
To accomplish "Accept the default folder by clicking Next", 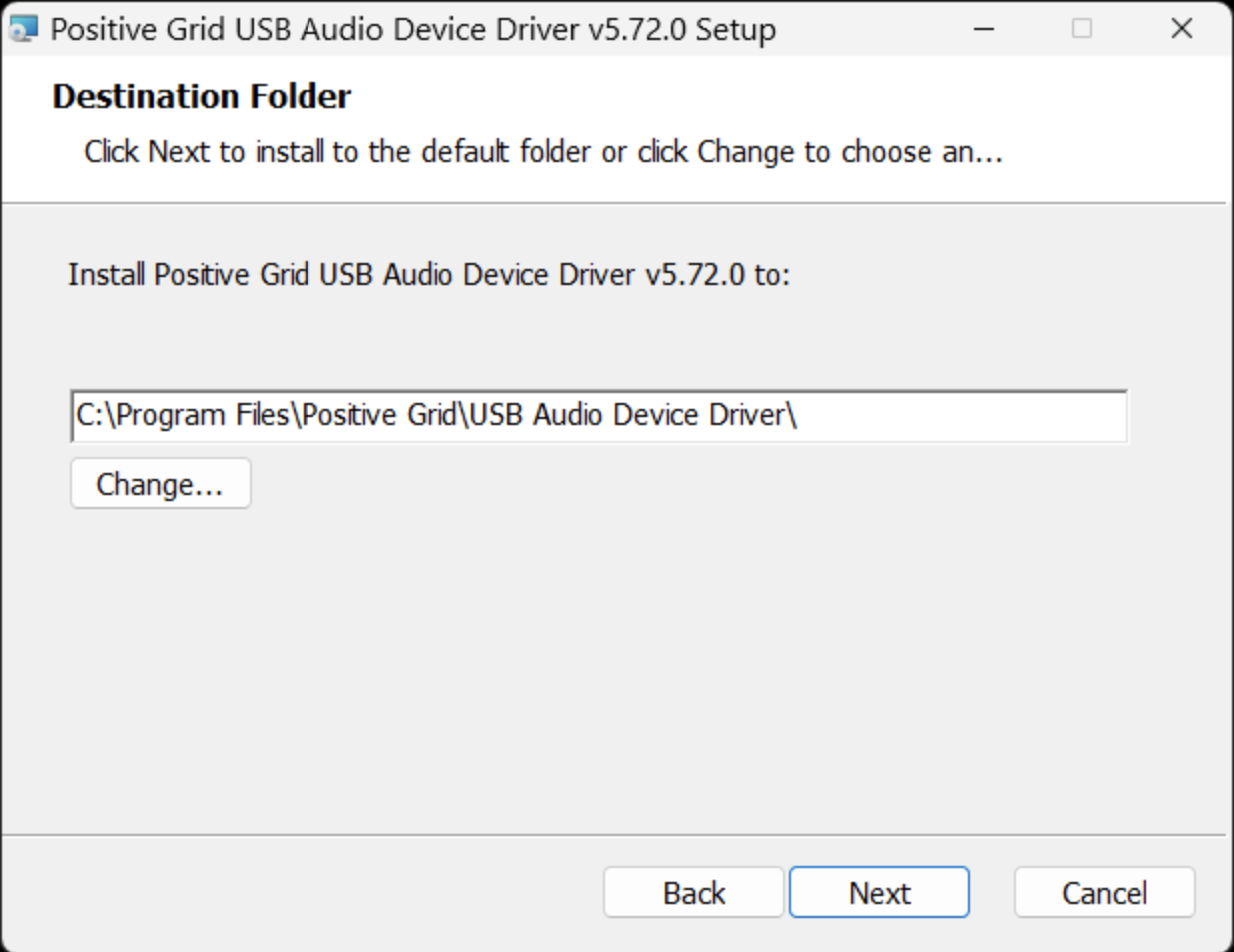I will pyautogui.click(x=880, y=892).
